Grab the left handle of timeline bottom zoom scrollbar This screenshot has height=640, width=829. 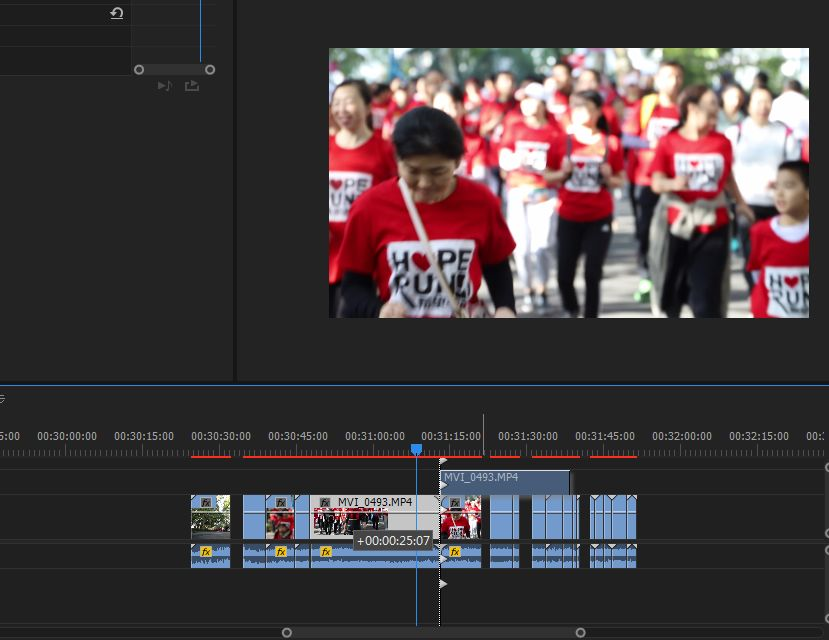287,633
